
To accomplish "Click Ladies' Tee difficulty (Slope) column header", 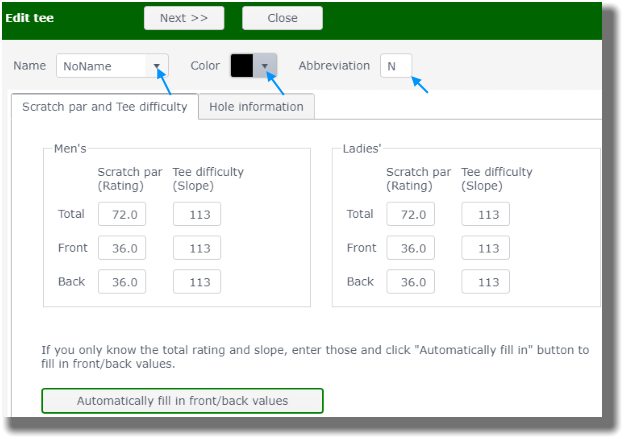I will tap(497, 179).
